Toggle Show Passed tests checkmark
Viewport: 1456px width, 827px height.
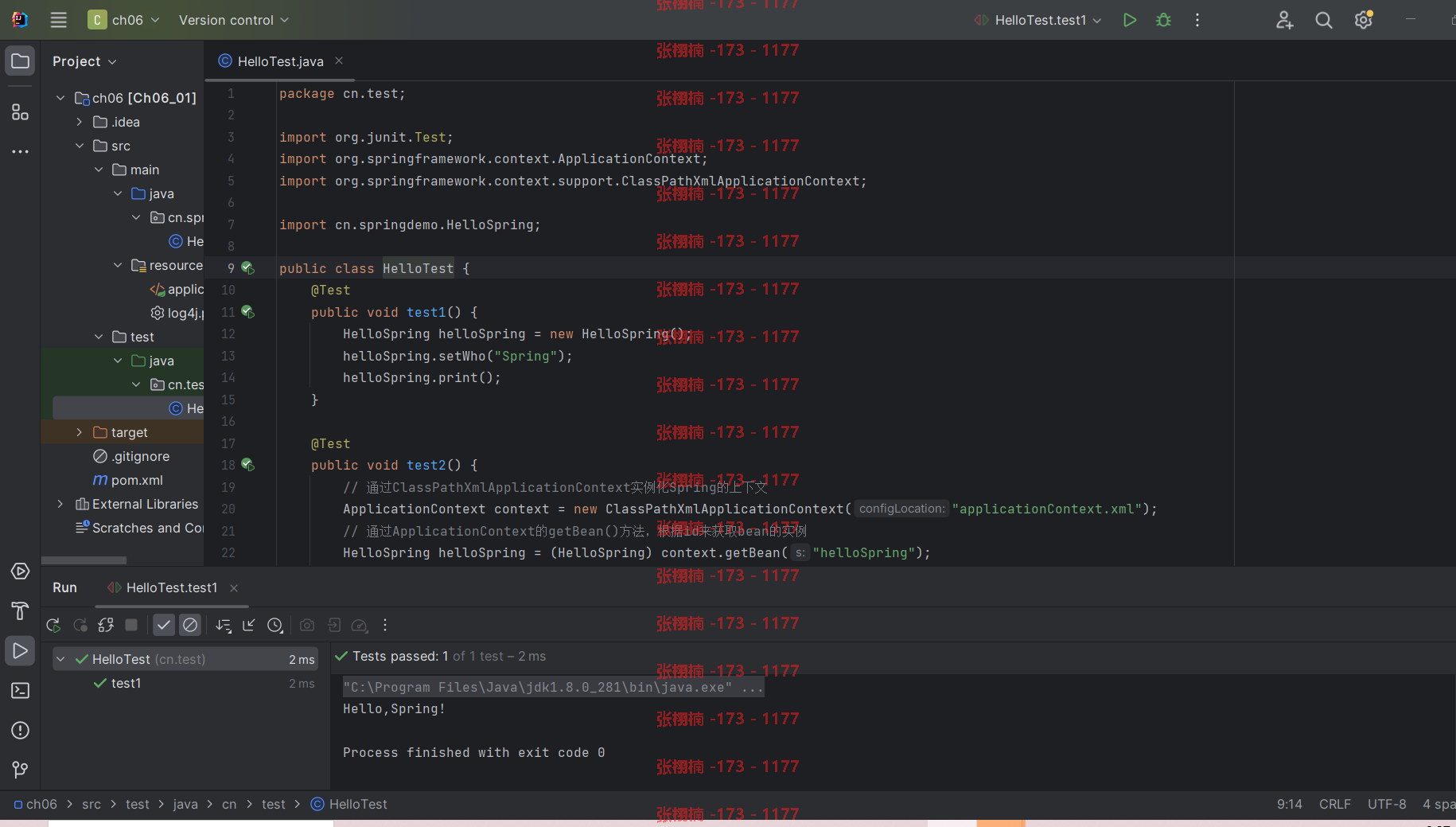tap(164, 626)
